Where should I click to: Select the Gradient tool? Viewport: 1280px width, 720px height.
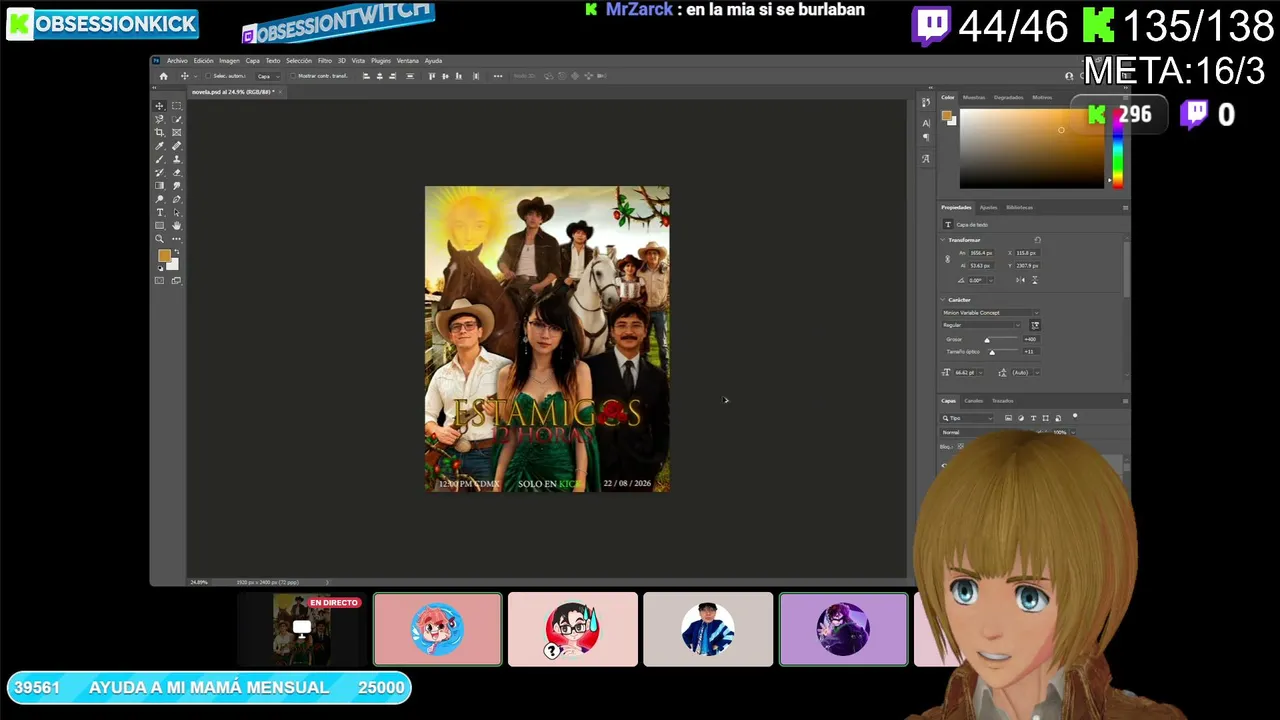pyautogui.click(x=159, y=186)
